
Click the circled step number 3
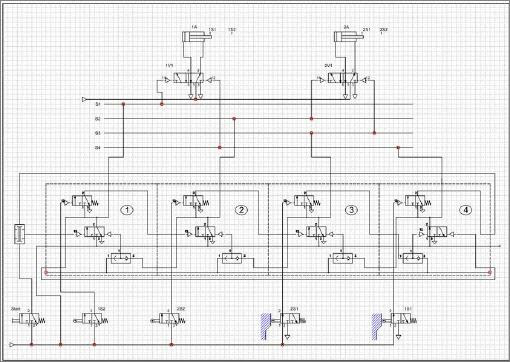tap(351, 210)
